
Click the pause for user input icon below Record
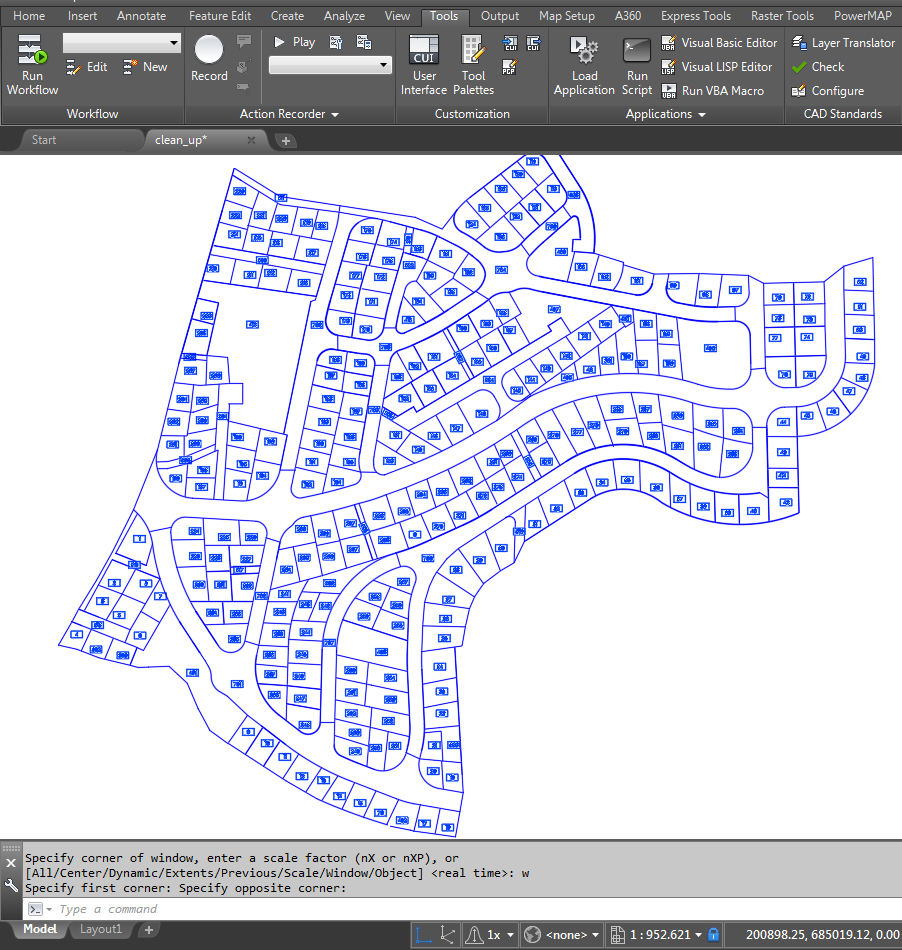pos(243,88)
